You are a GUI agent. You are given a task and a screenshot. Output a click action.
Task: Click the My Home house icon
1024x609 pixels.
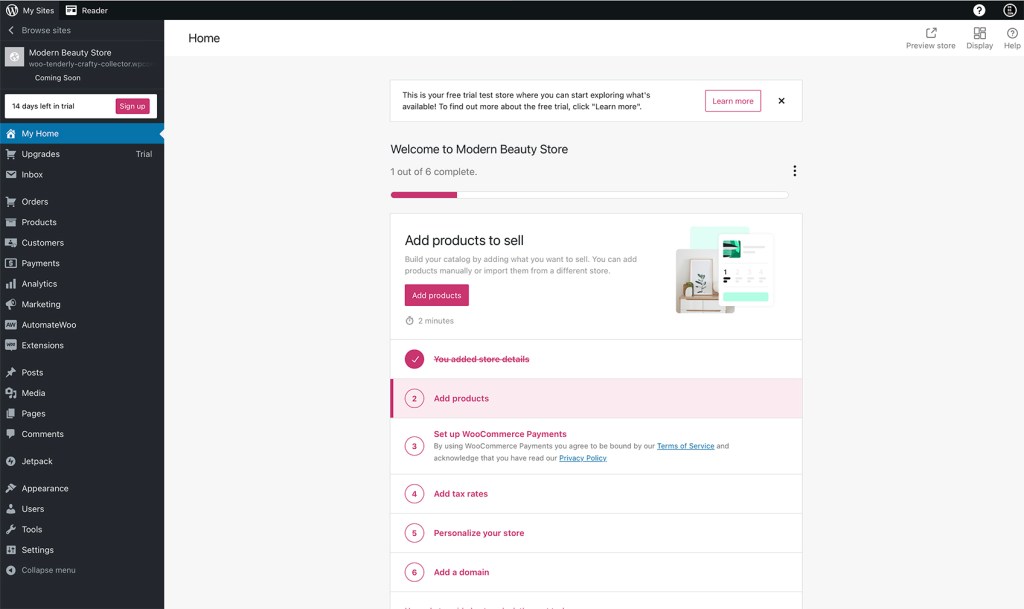(x=10, y=133)
